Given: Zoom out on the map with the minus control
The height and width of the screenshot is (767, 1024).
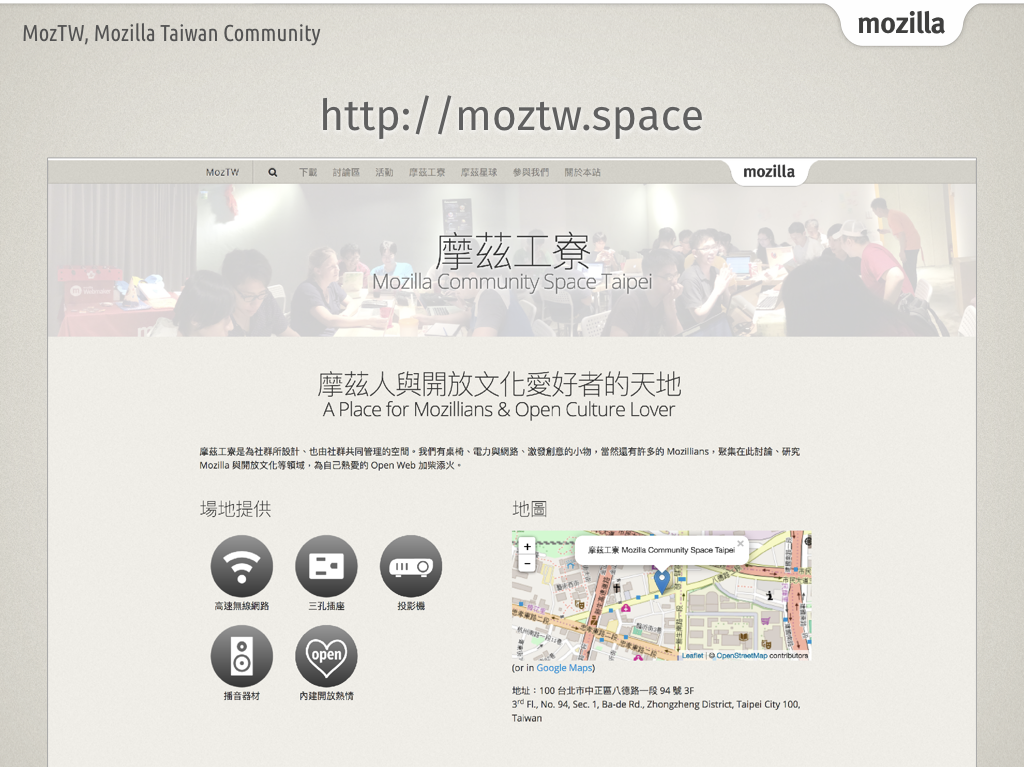Looking at the screenshot, I should click(527, 564).
